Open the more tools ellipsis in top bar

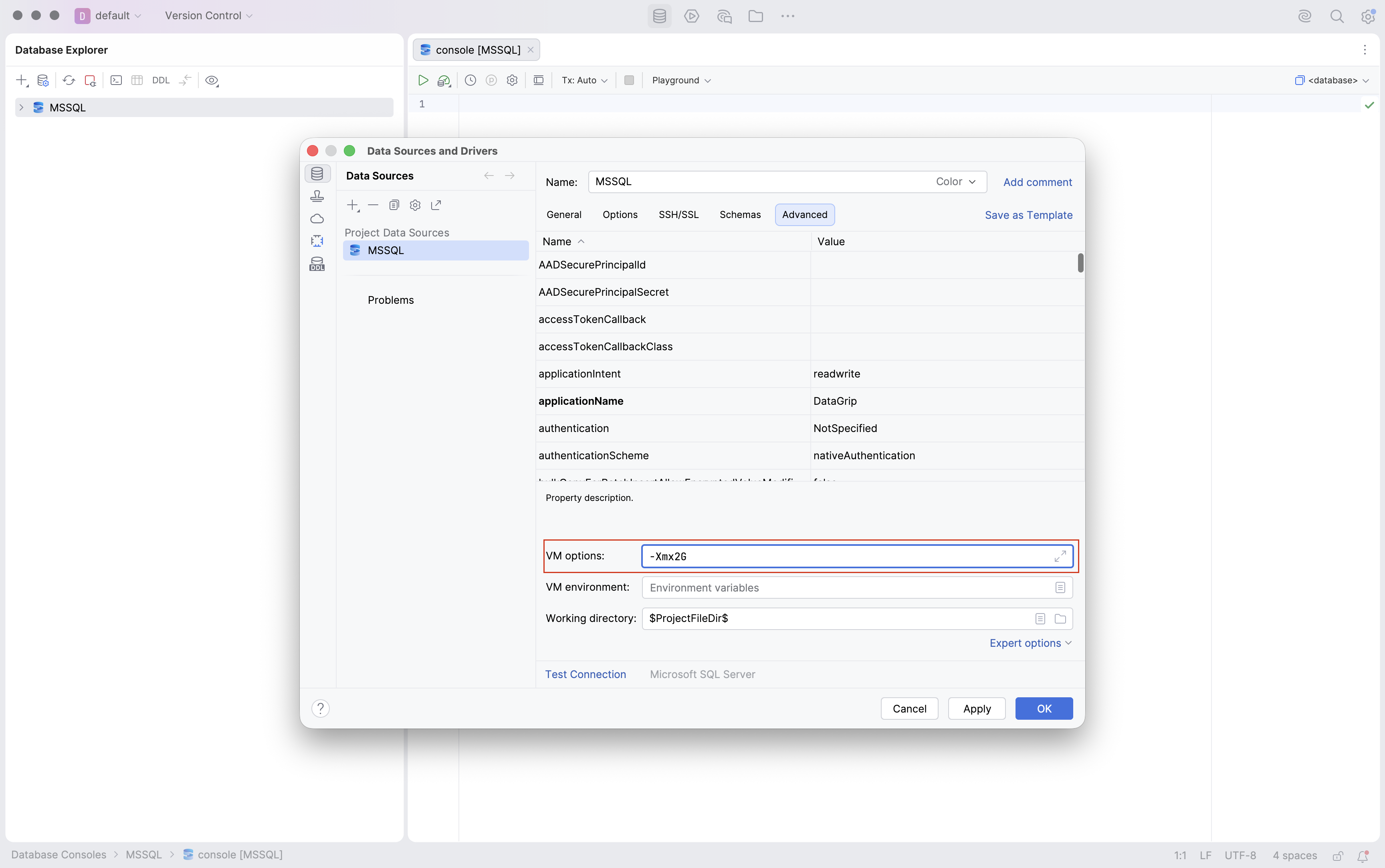click(788, 16)
